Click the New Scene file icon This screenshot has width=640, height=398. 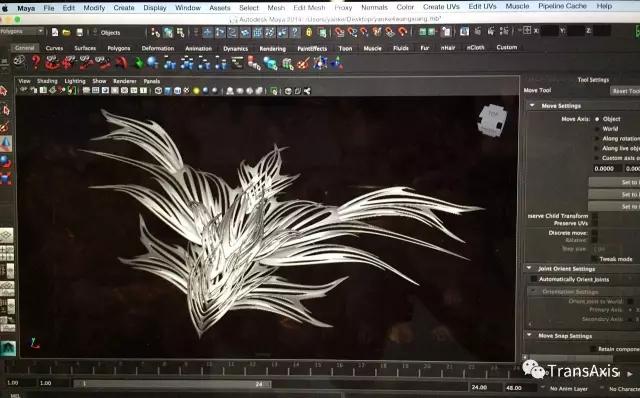tap(55, 32)
